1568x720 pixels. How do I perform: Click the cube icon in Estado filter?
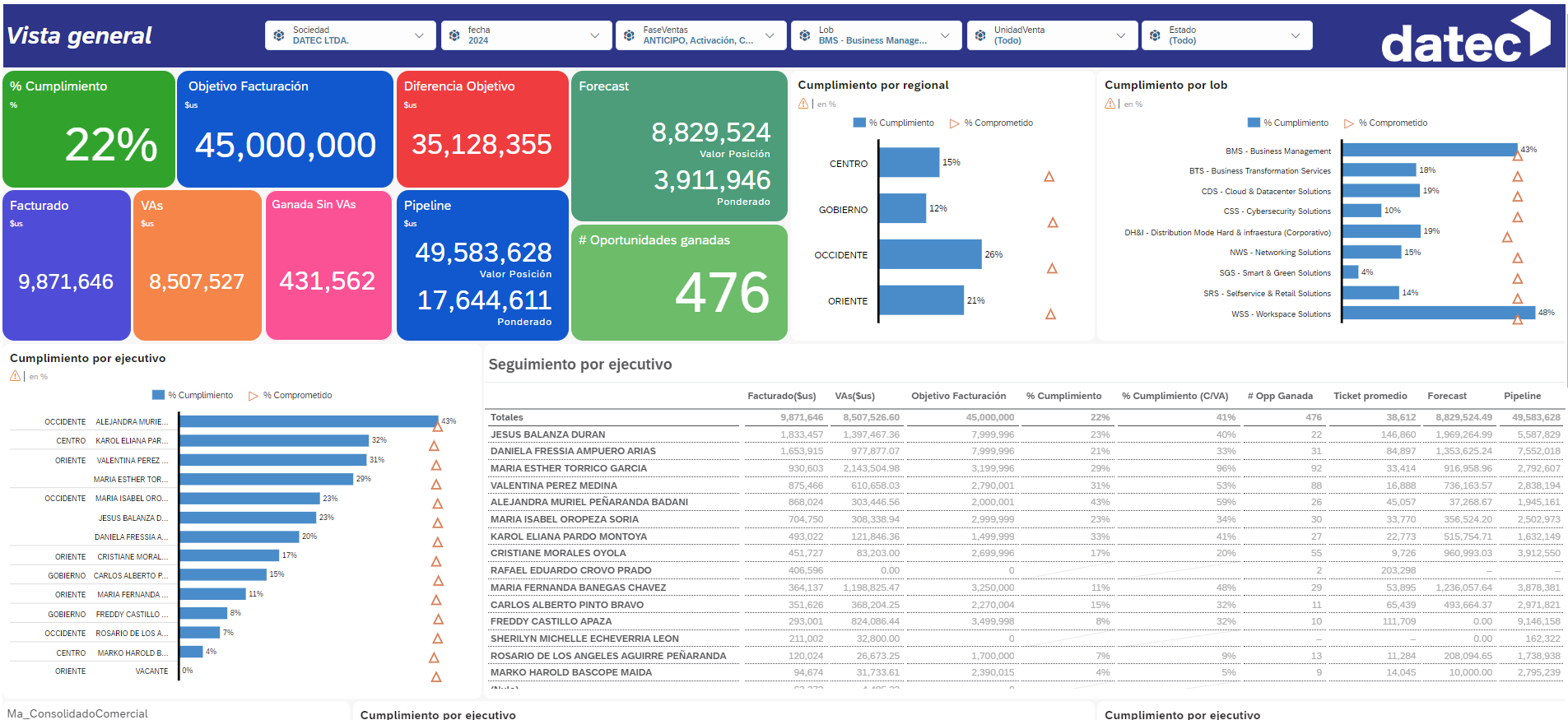1155,35
